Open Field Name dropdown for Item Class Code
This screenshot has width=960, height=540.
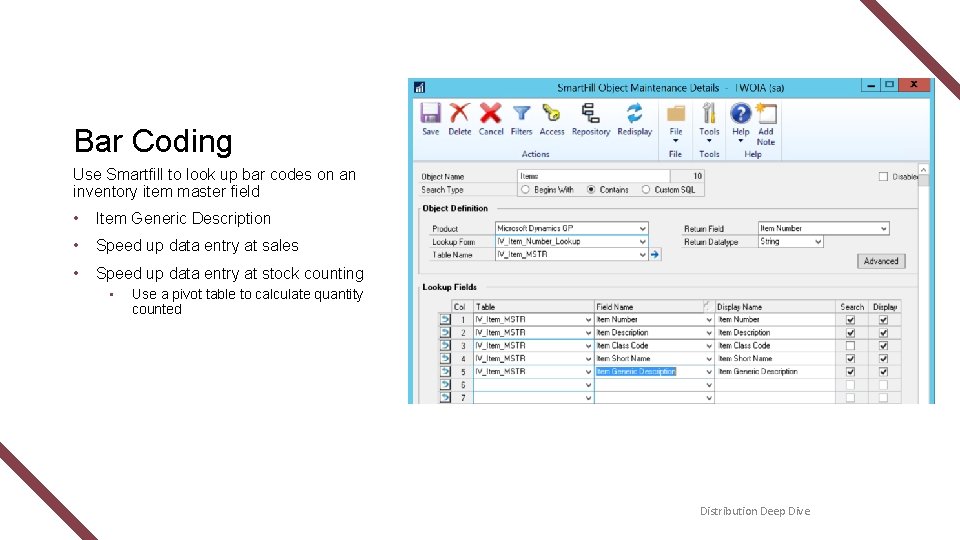pyautogui.click(x=709, y=345)
